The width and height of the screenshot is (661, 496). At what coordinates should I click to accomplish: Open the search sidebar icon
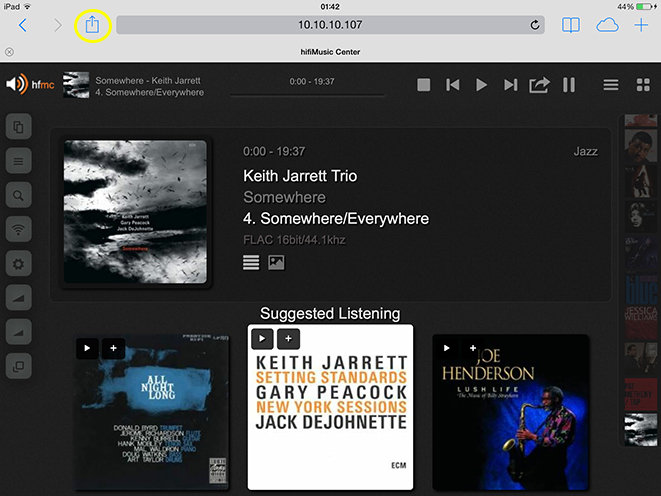(x=19, y=195)
